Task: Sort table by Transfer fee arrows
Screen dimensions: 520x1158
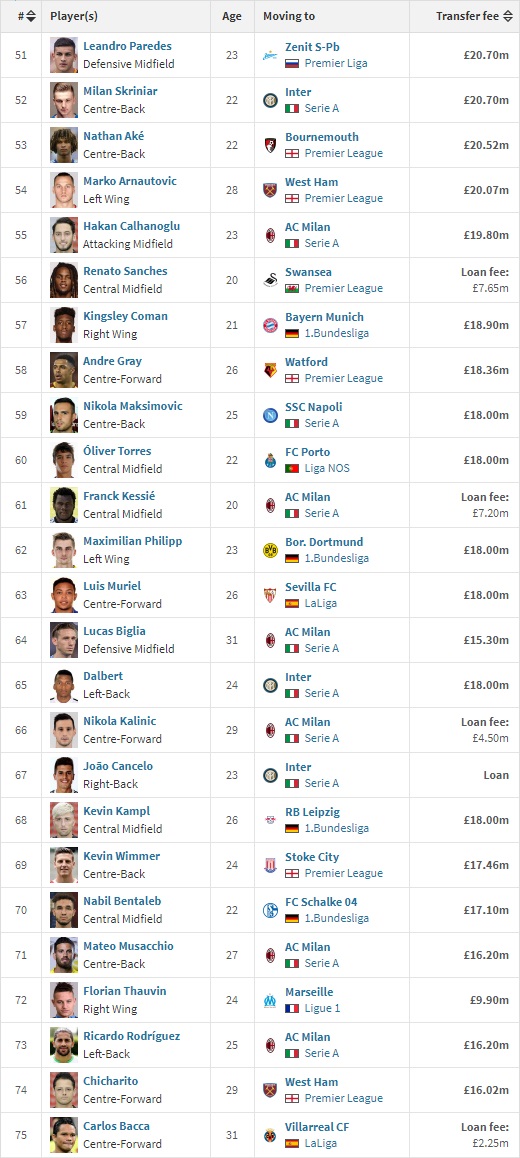Action: [x=507, y=16]
